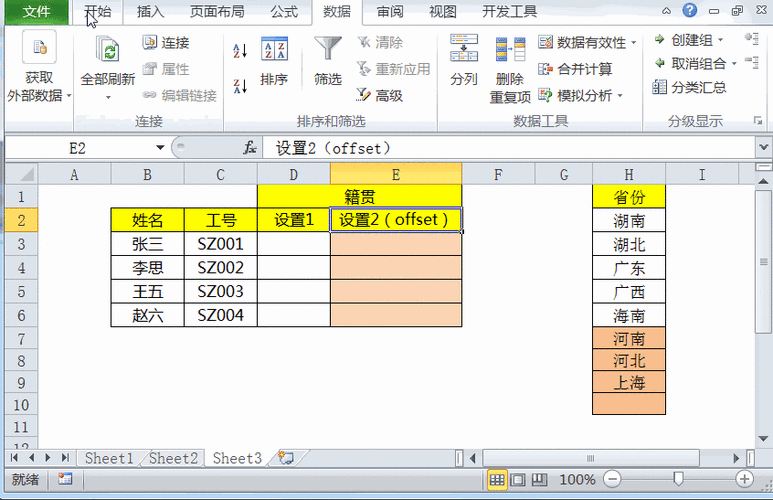Screen dimensions: 773x500
Task: Select all cells corner button
Action: [22, 174]
